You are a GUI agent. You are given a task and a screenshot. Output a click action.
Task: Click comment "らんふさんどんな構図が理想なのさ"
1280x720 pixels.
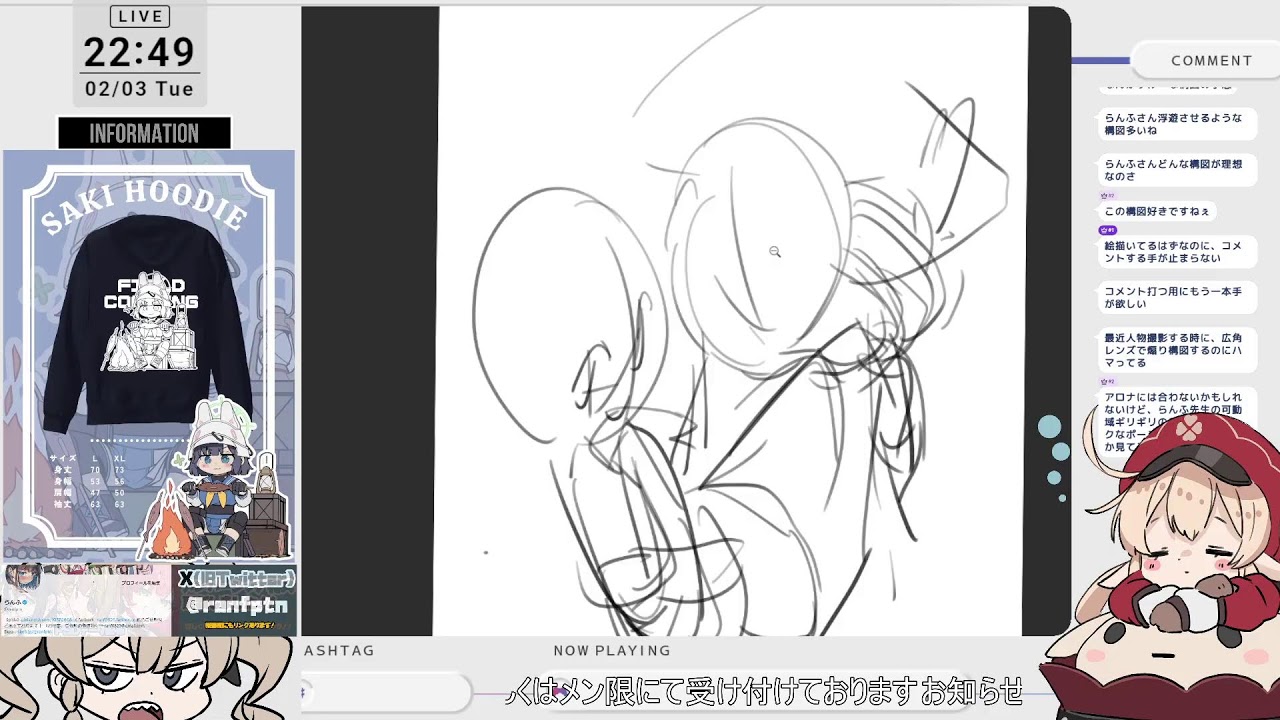[x=1177, y=170]
